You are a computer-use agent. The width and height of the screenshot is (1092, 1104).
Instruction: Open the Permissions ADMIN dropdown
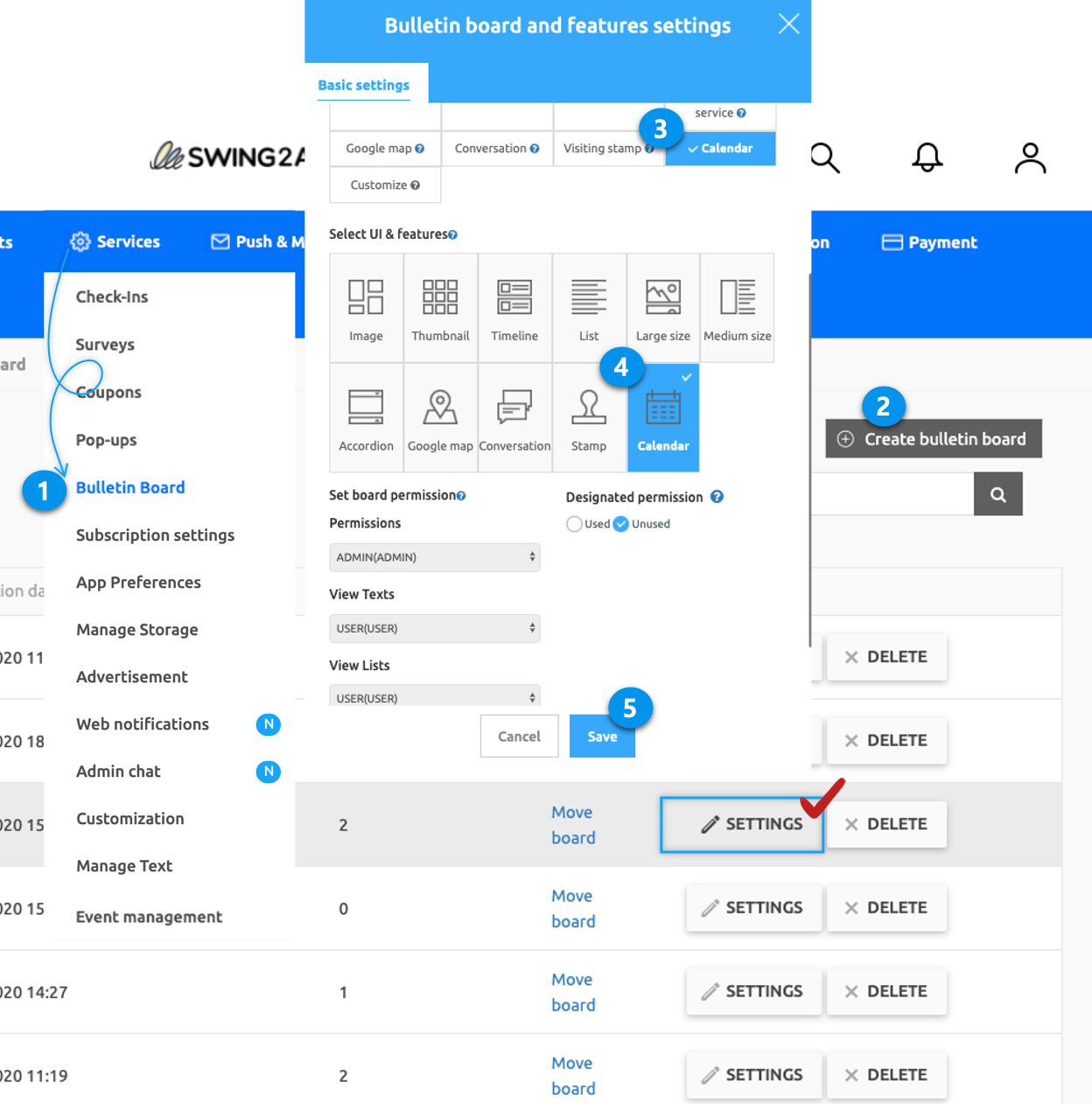click(434, 557)
